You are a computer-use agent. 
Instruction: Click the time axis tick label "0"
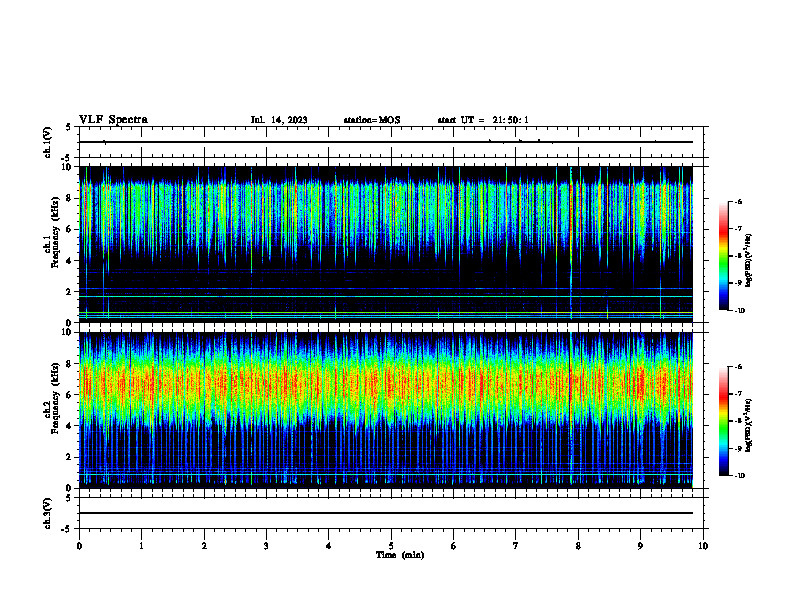(79, 546)
